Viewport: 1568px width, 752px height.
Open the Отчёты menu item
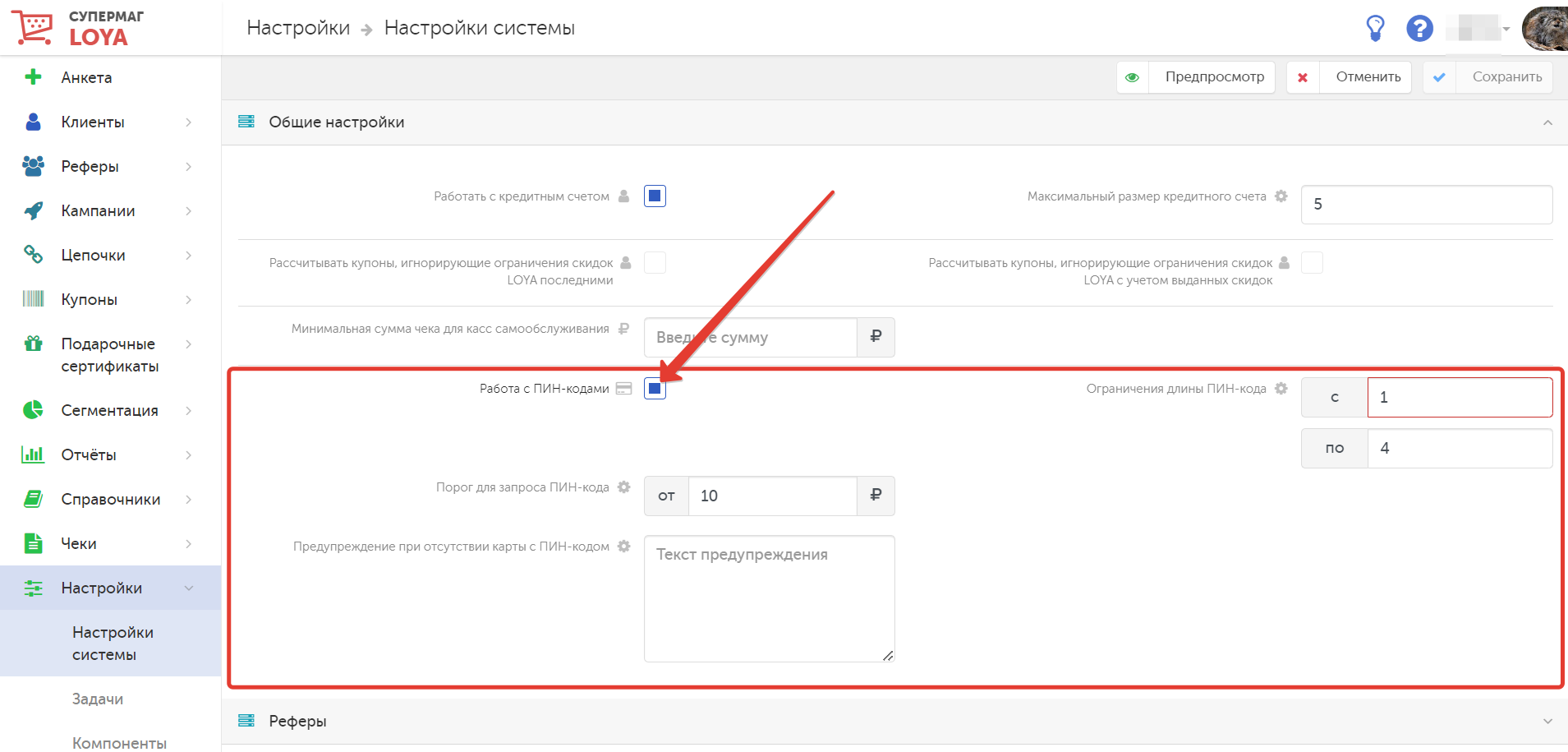(89, 454)
